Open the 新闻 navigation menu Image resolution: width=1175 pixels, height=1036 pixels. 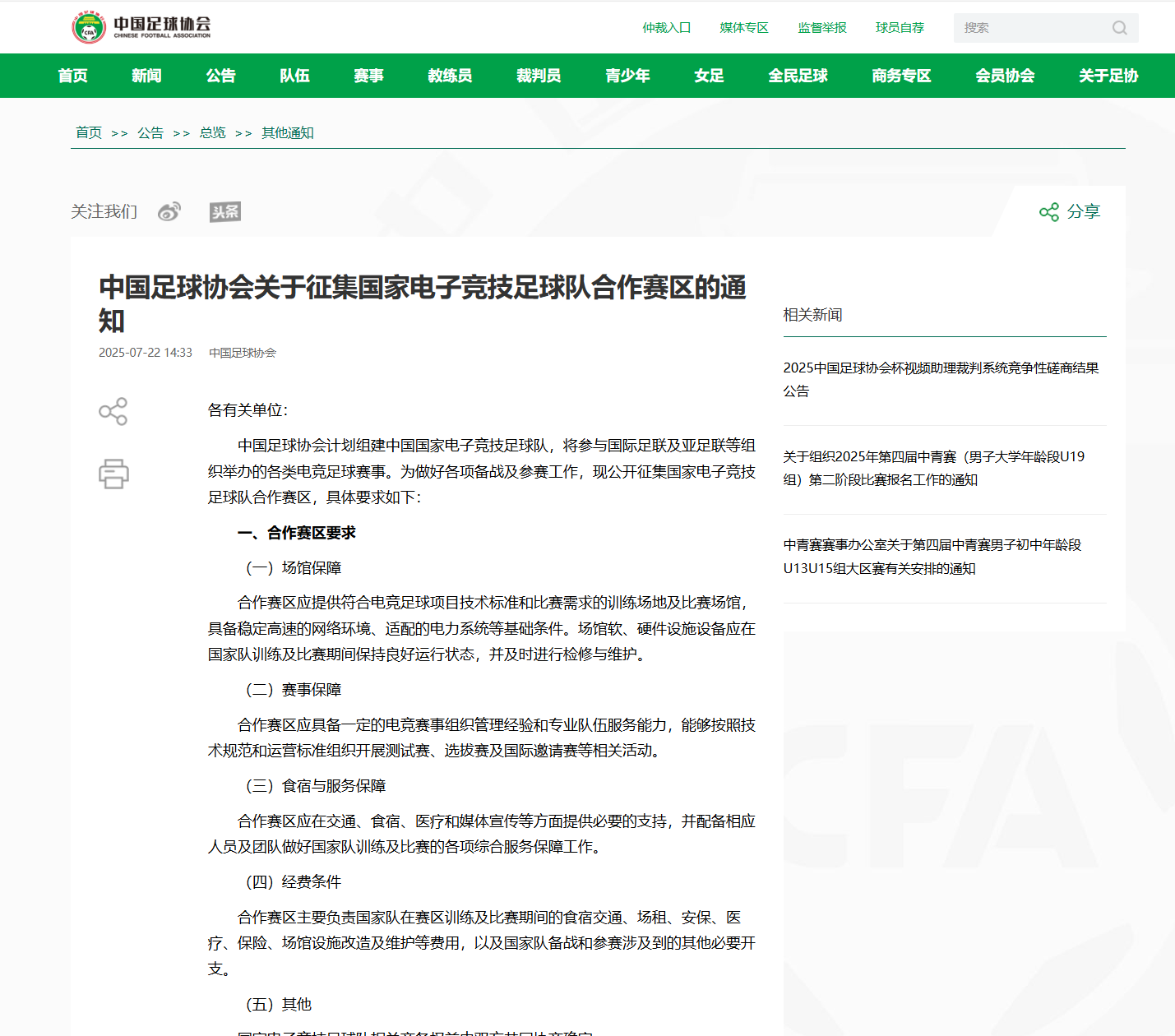click(x=146, y=76)
